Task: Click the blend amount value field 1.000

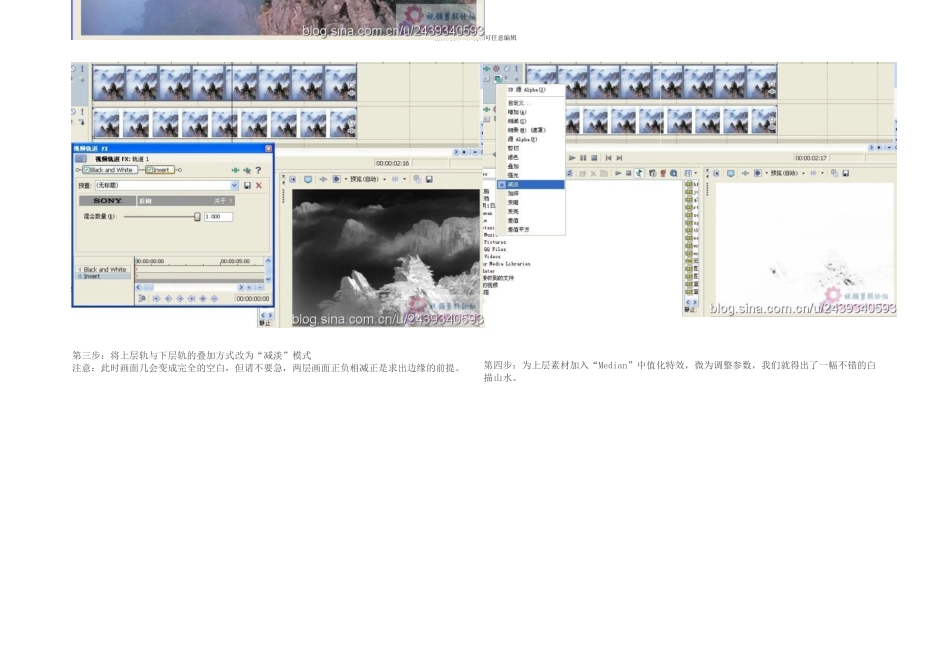Action: click(x=219, y=216)
